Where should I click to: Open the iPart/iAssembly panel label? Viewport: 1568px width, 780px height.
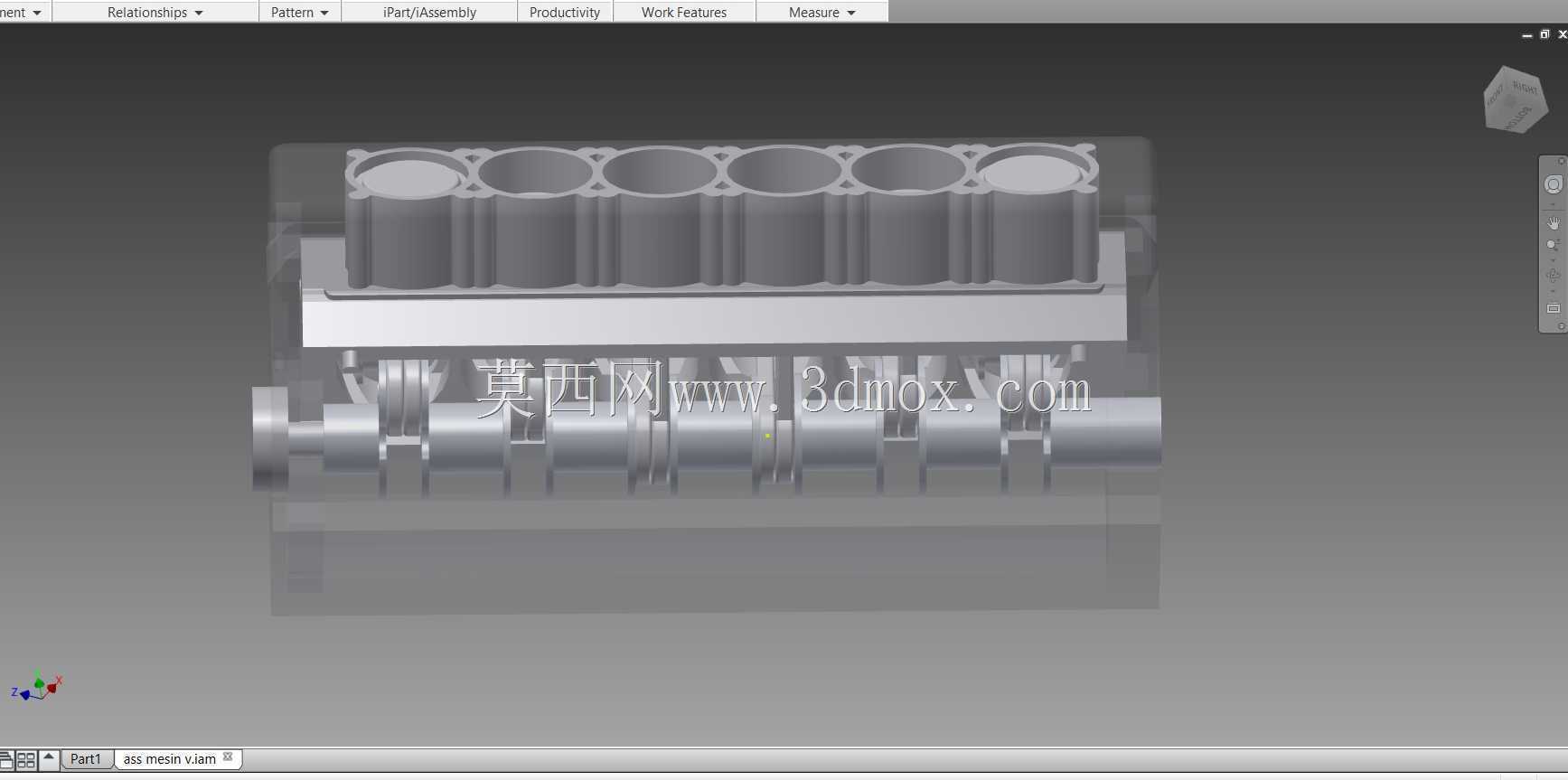click(429, 13)
